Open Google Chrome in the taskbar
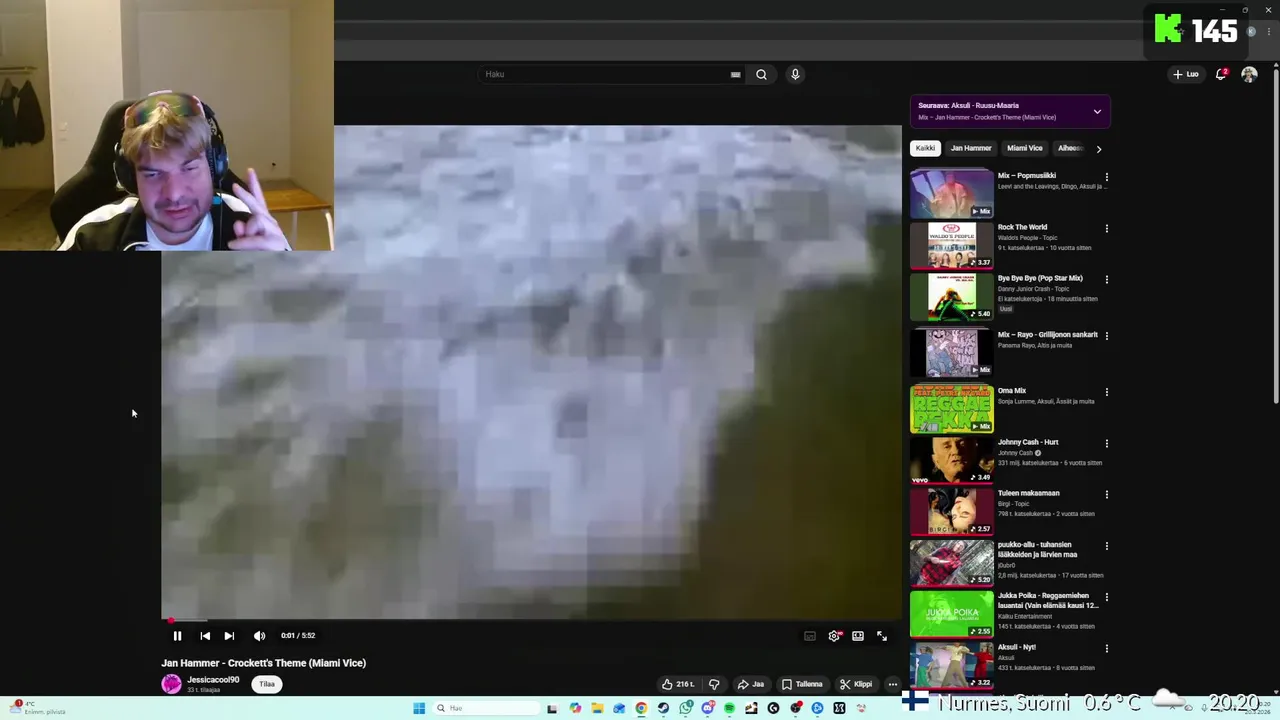Screen dimensions: 1280x720 point(641,708)
